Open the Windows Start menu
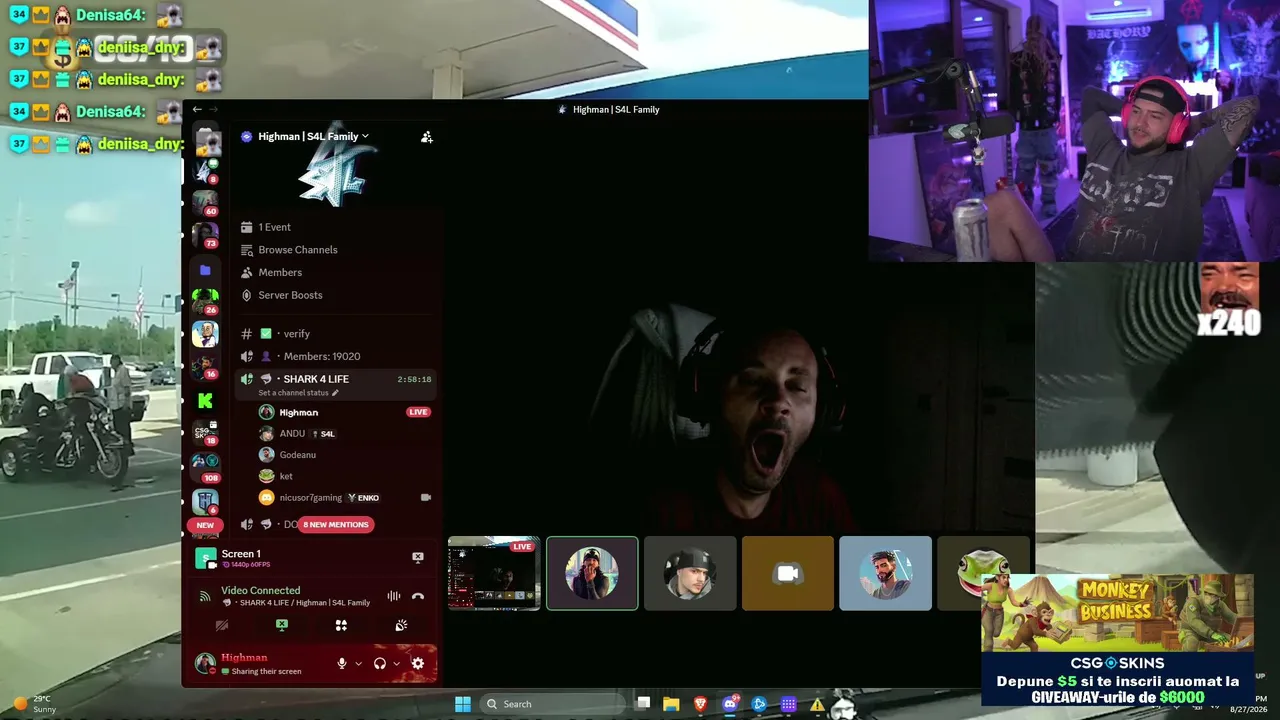 (463, 704)
